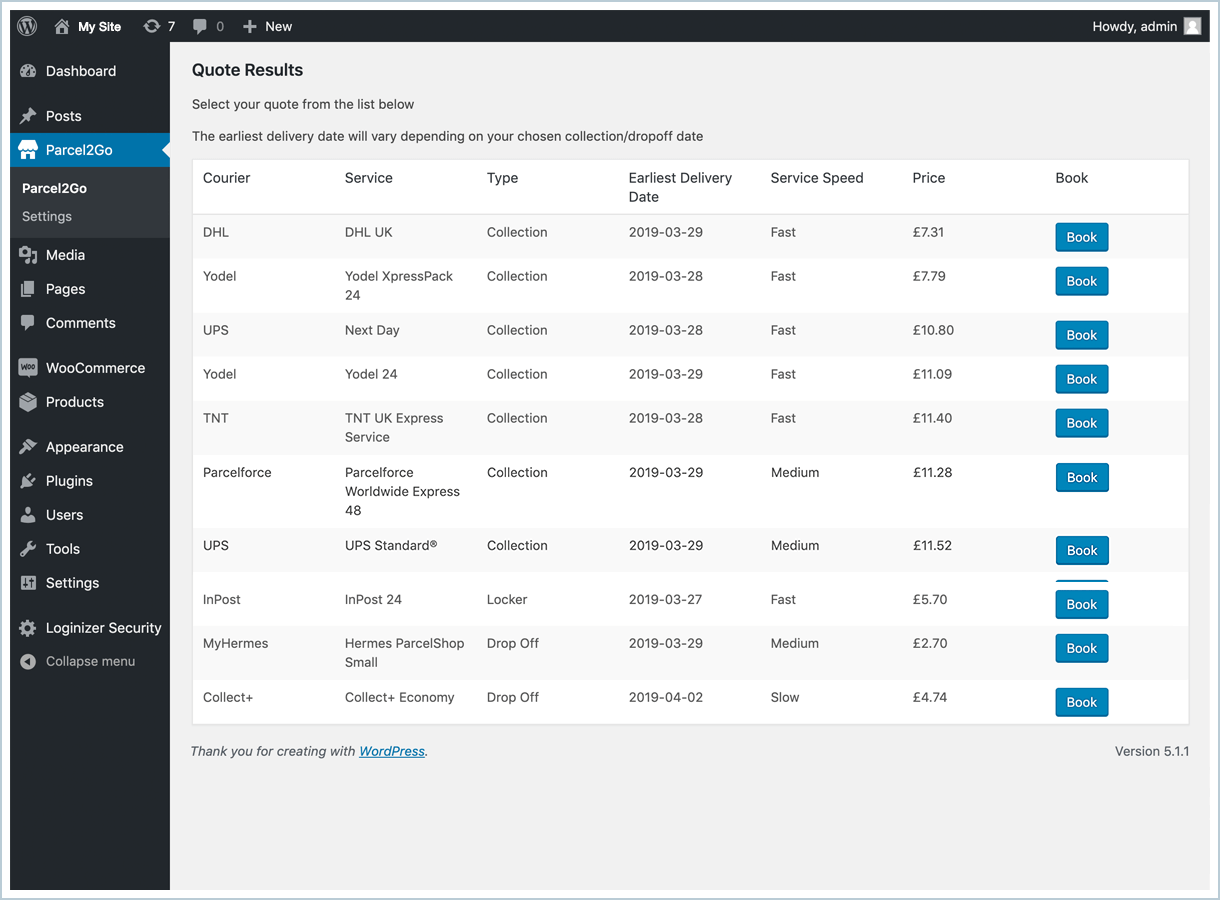Select the WooCommerce menu icon
Image resolution: width=1220 pixels, height=900 pixels.
28,368
